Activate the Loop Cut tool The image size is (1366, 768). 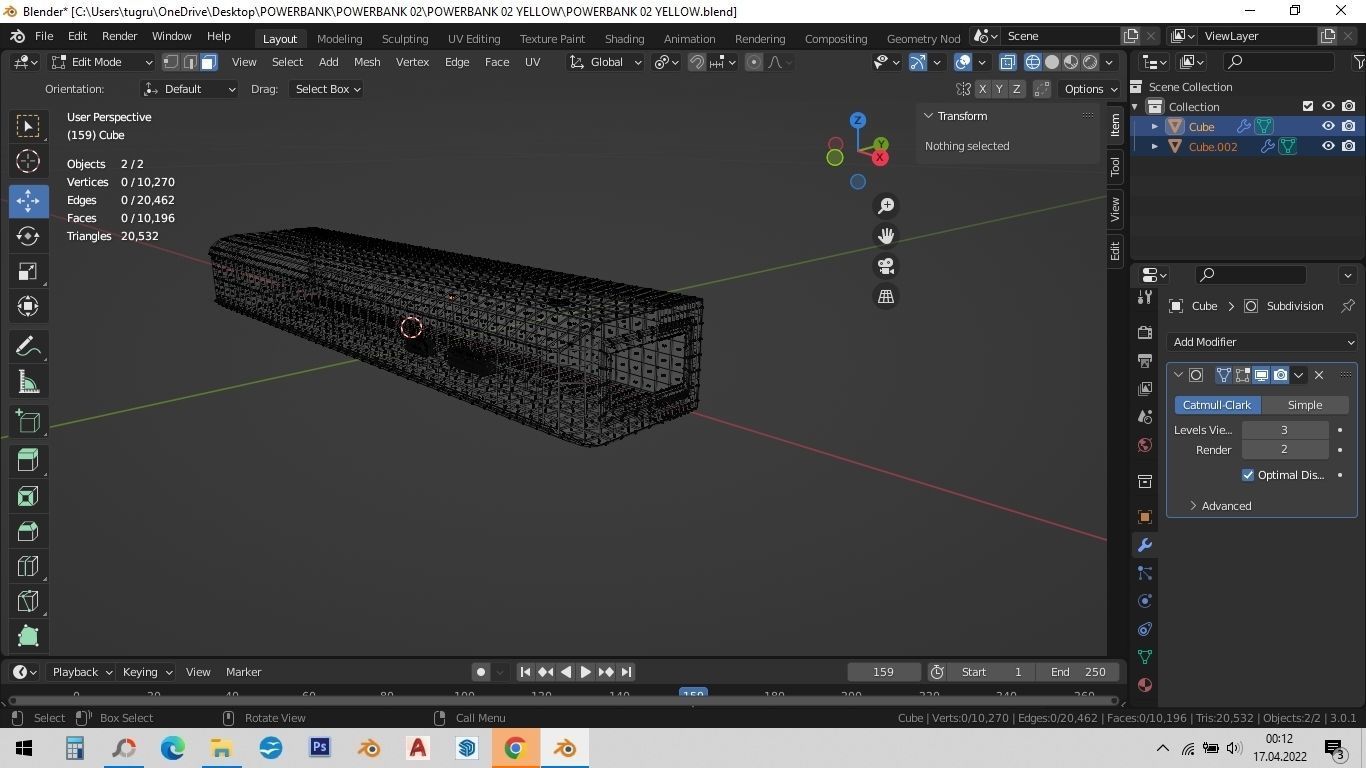pos(28,566)
